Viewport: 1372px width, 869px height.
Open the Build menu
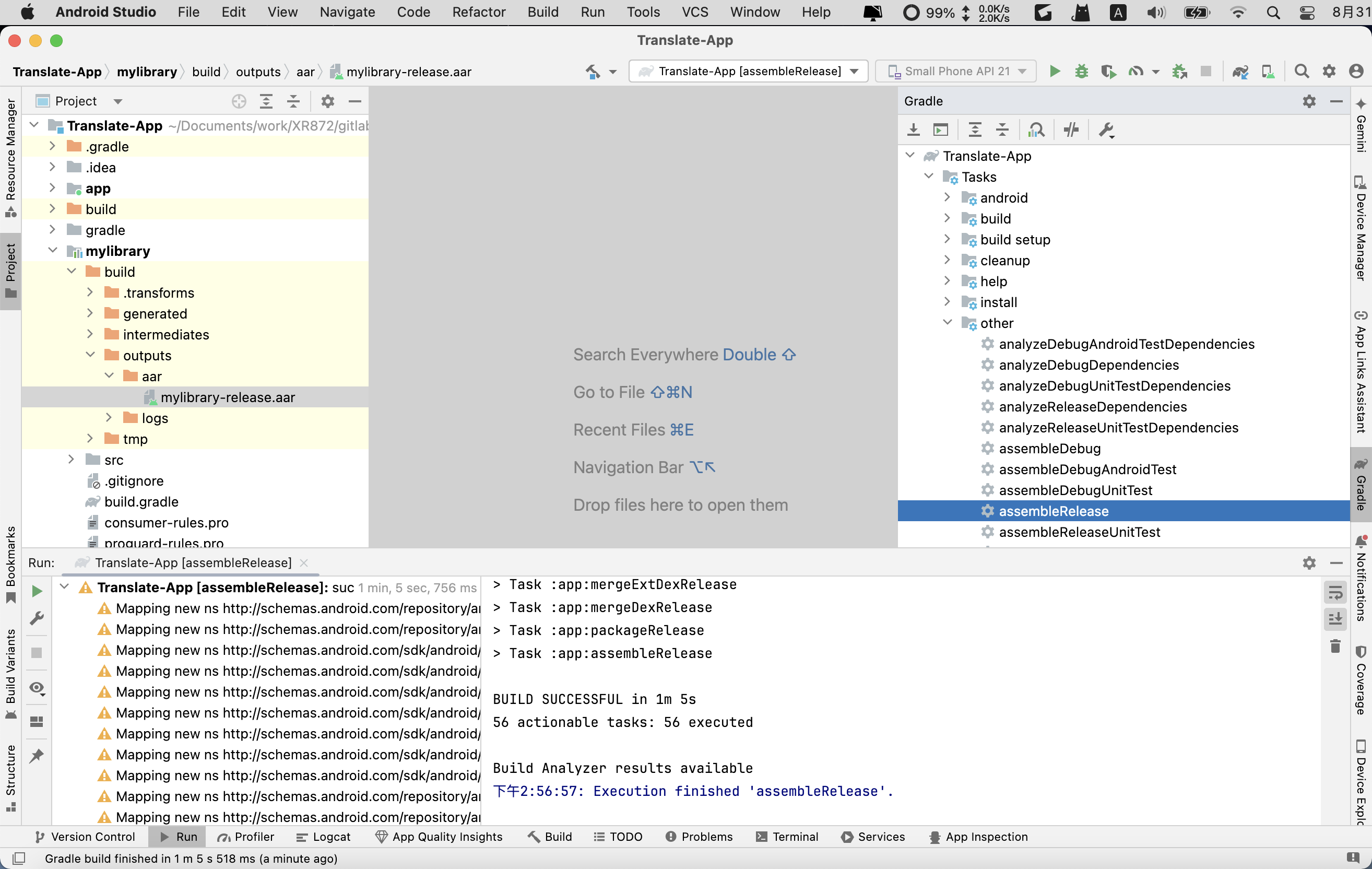coord(542,12)
